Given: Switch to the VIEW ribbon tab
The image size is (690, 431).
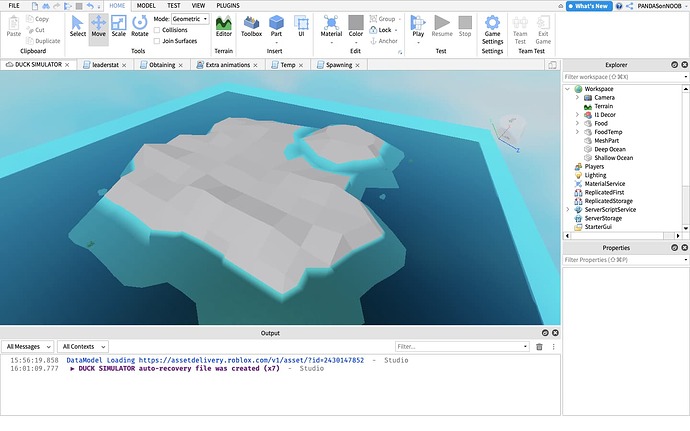Looking at the screenshot, I should point(198,6).
